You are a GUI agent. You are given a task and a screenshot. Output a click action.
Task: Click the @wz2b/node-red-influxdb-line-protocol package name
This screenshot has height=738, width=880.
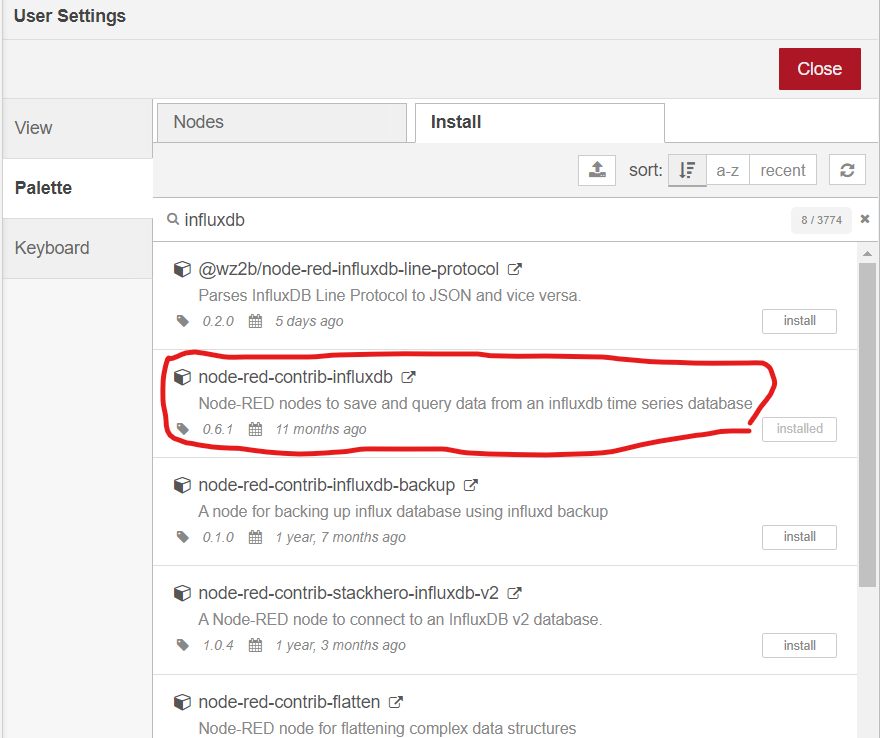[349, 269]
